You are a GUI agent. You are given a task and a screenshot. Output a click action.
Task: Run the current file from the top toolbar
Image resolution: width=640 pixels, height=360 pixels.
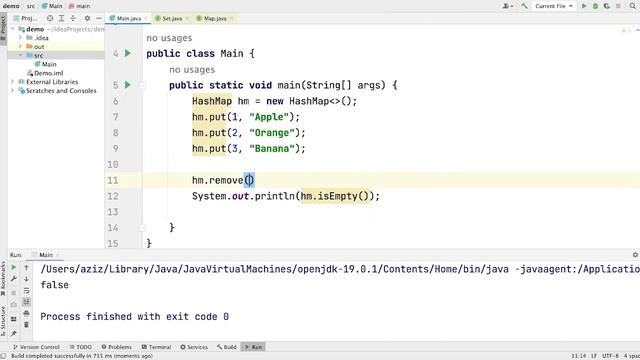click(584, 6)
